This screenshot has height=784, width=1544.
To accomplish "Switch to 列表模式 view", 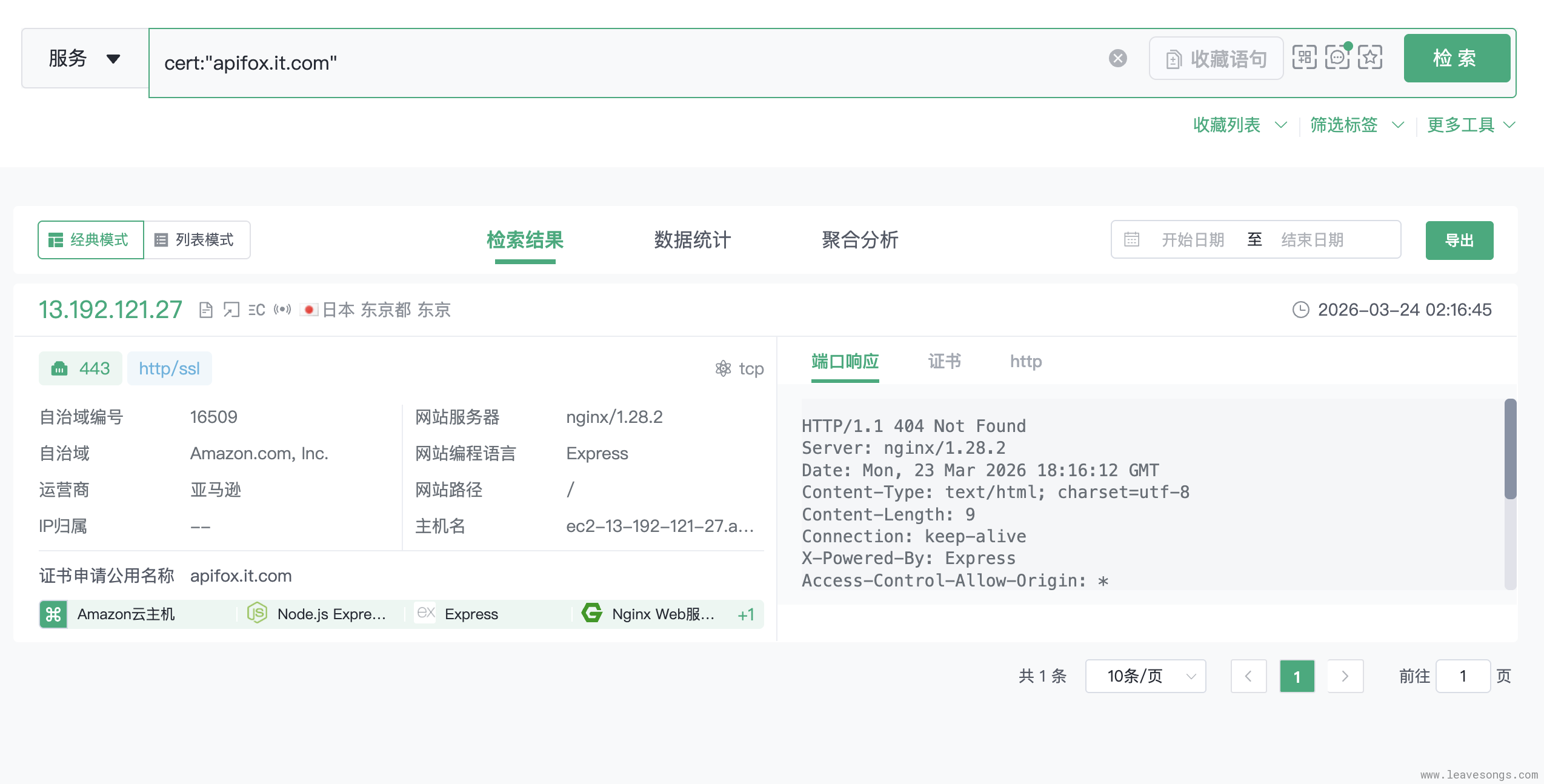I will click(x=196, y=240).
